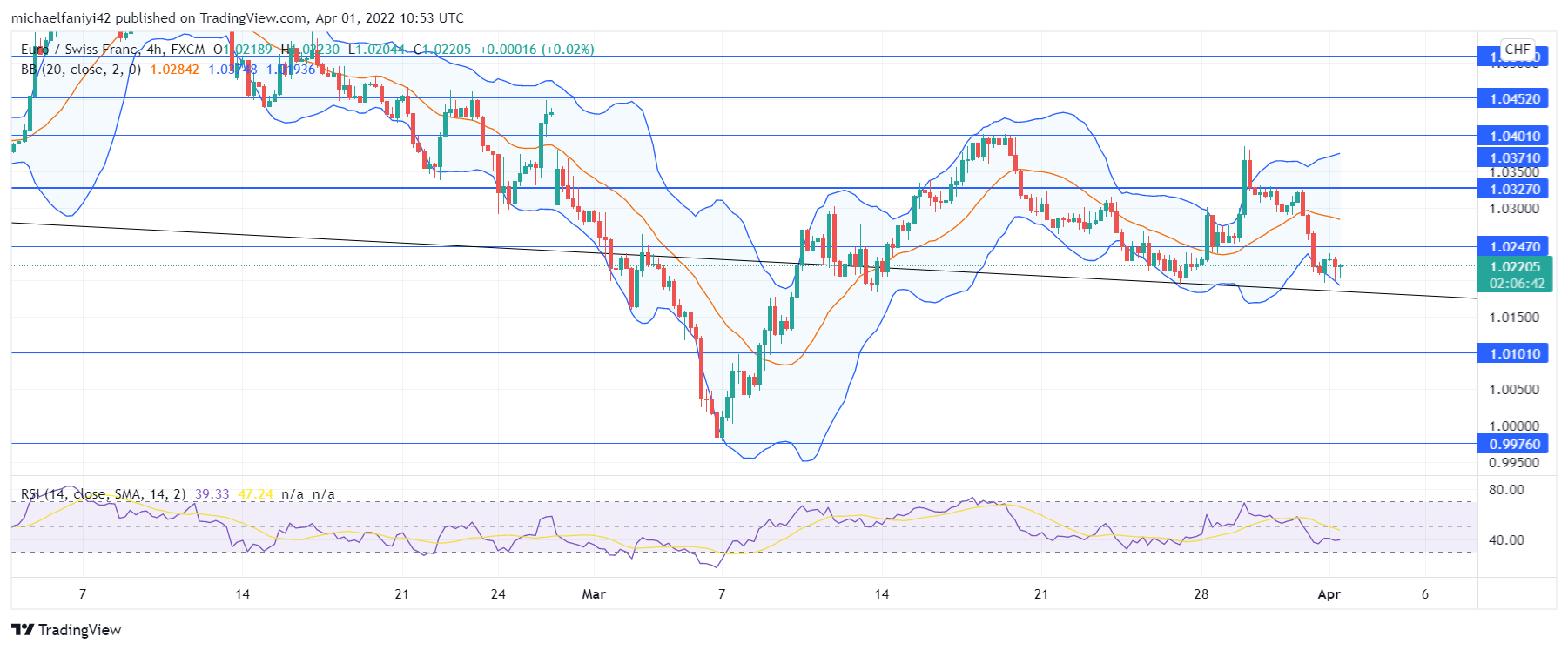Click the publisher name michaelfaniyi42
Image resolution: width=1568 pixels, height=650 pixels.
click(x=61, y=18)
